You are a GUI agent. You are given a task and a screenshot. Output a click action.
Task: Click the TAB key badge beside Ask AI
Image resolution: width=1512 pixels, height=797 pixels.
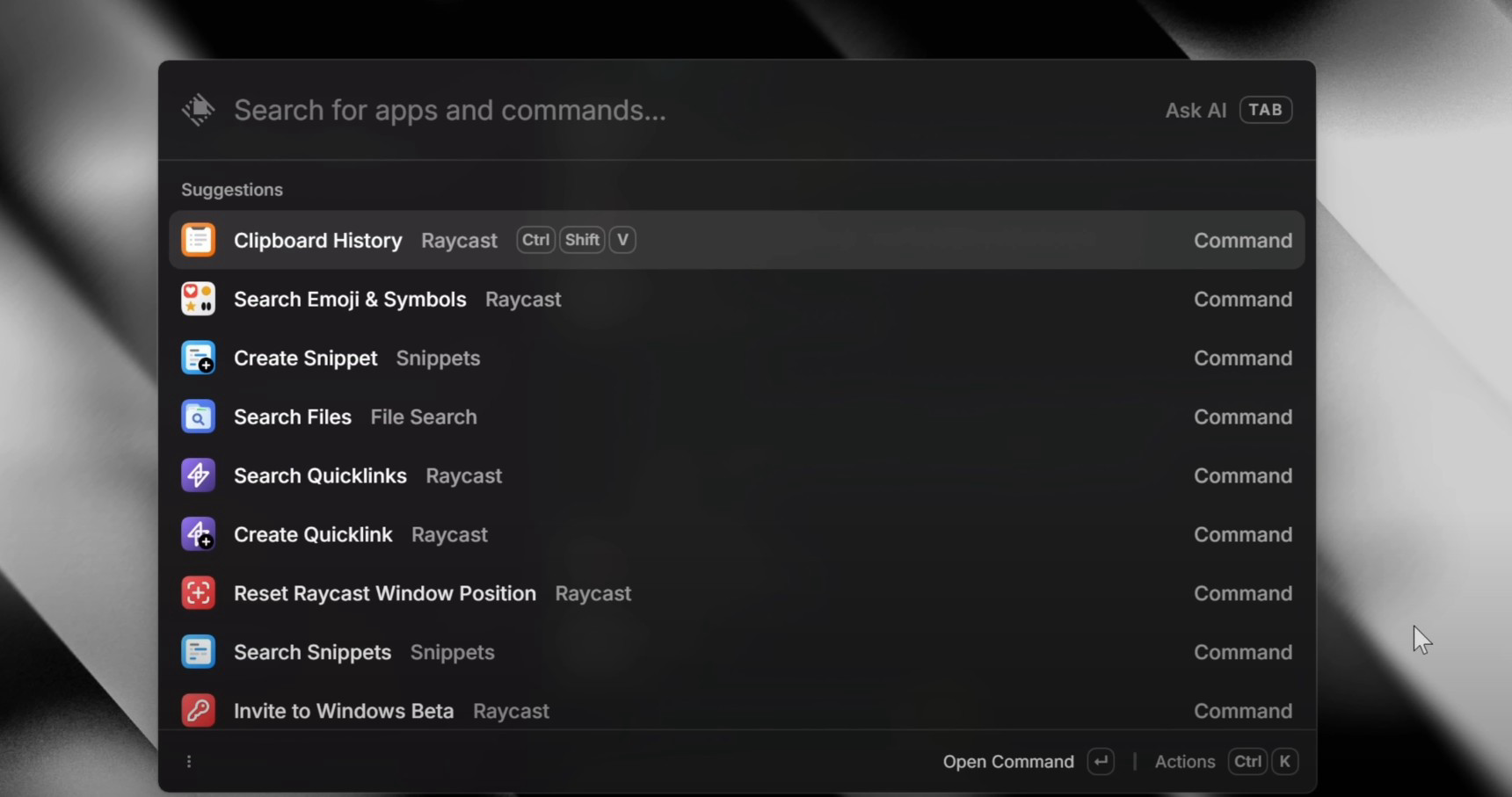[x=1265, y=110]
